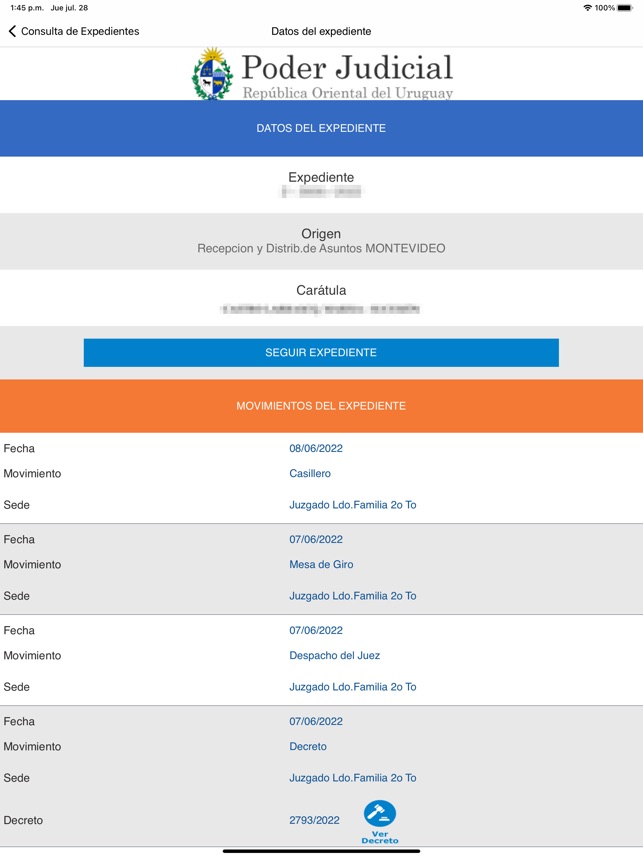Screen dimensions: 643x858
Task: Tap the blurred Carátula text
Action: pyautogui.click(x=321, y=306)
